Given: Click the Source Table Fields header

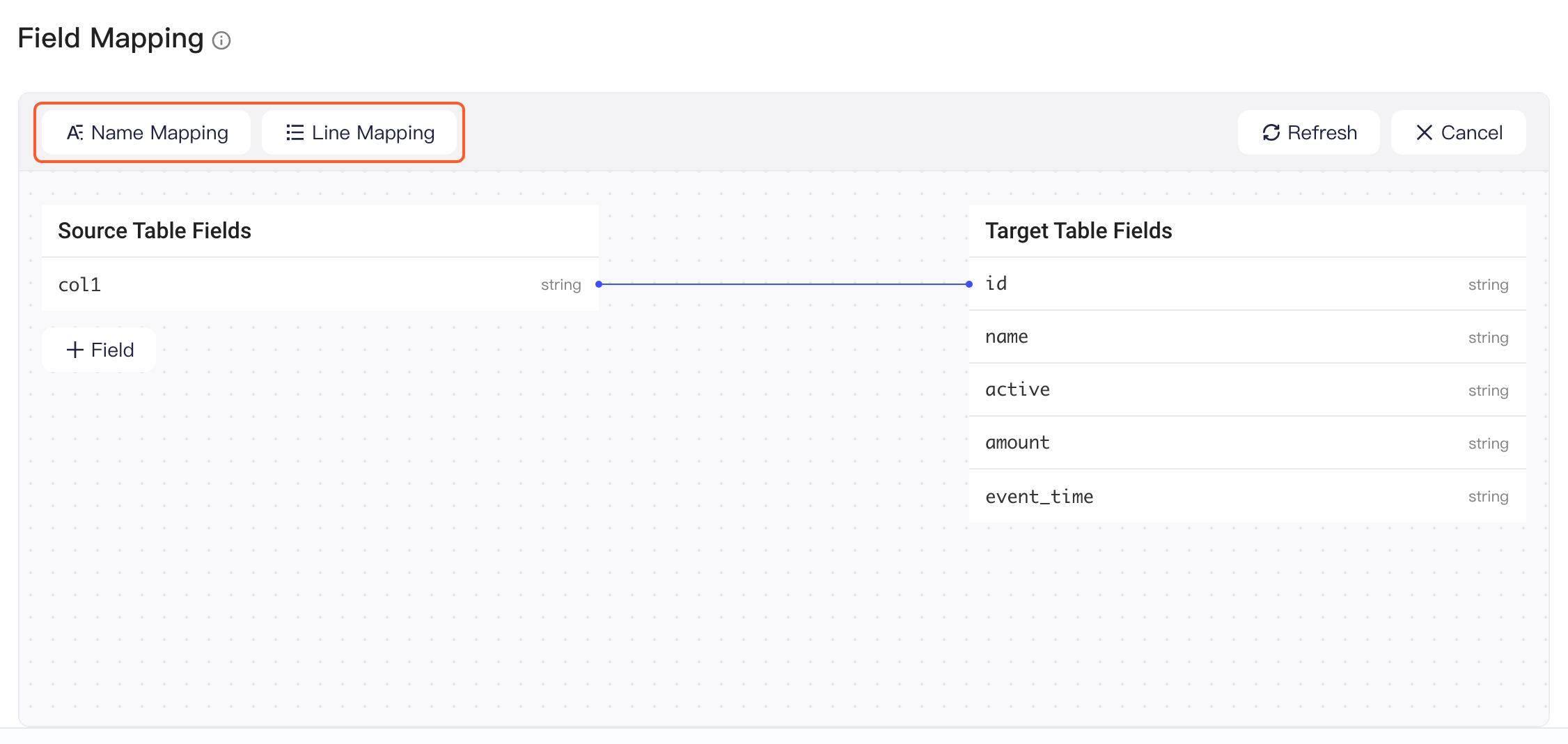Looking at the screenshot, I should 155,231.
